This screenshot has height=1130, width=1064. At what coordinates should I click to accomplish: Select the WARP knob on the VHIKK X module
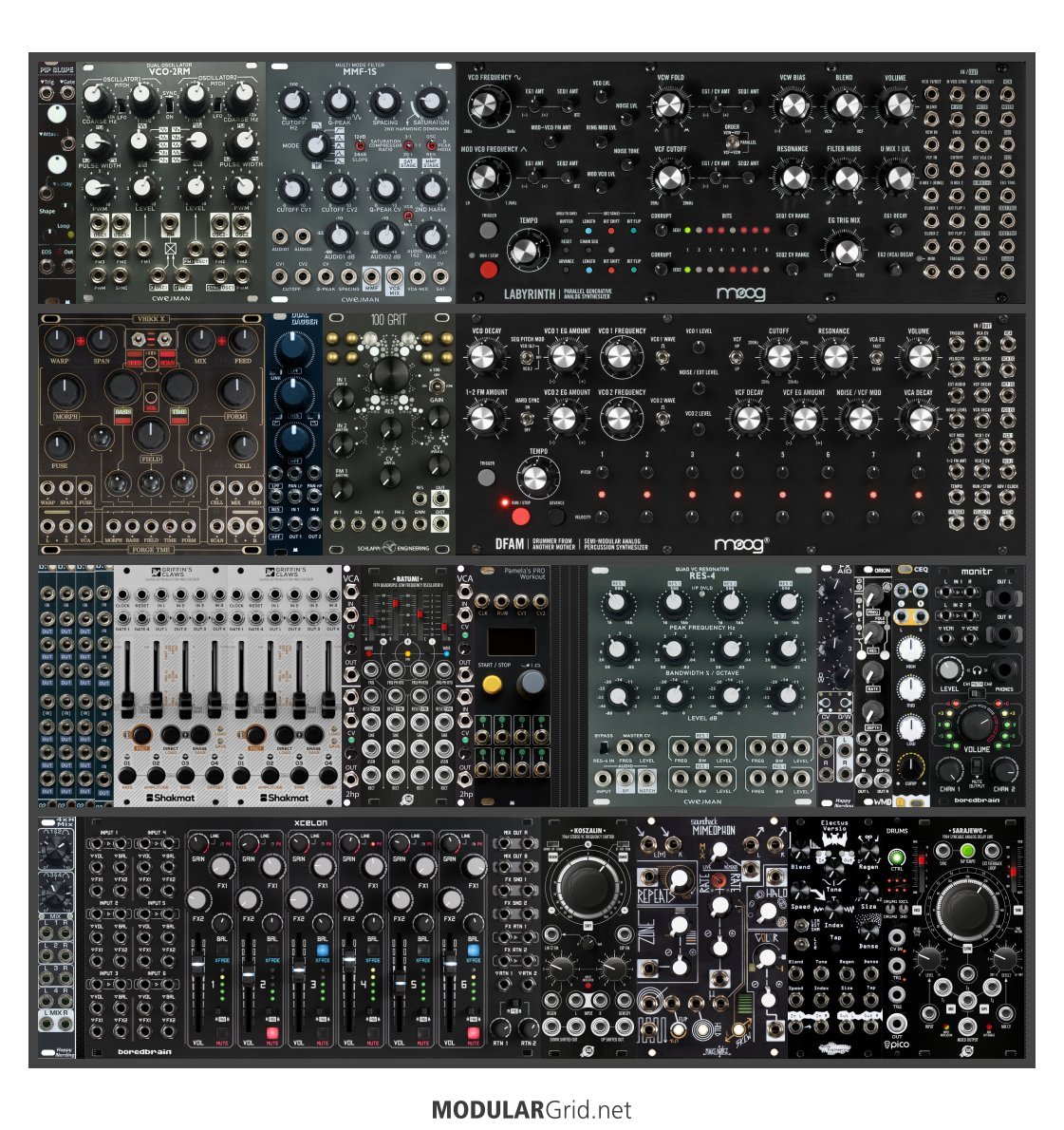pyautogui.click(x=59, y=341)
